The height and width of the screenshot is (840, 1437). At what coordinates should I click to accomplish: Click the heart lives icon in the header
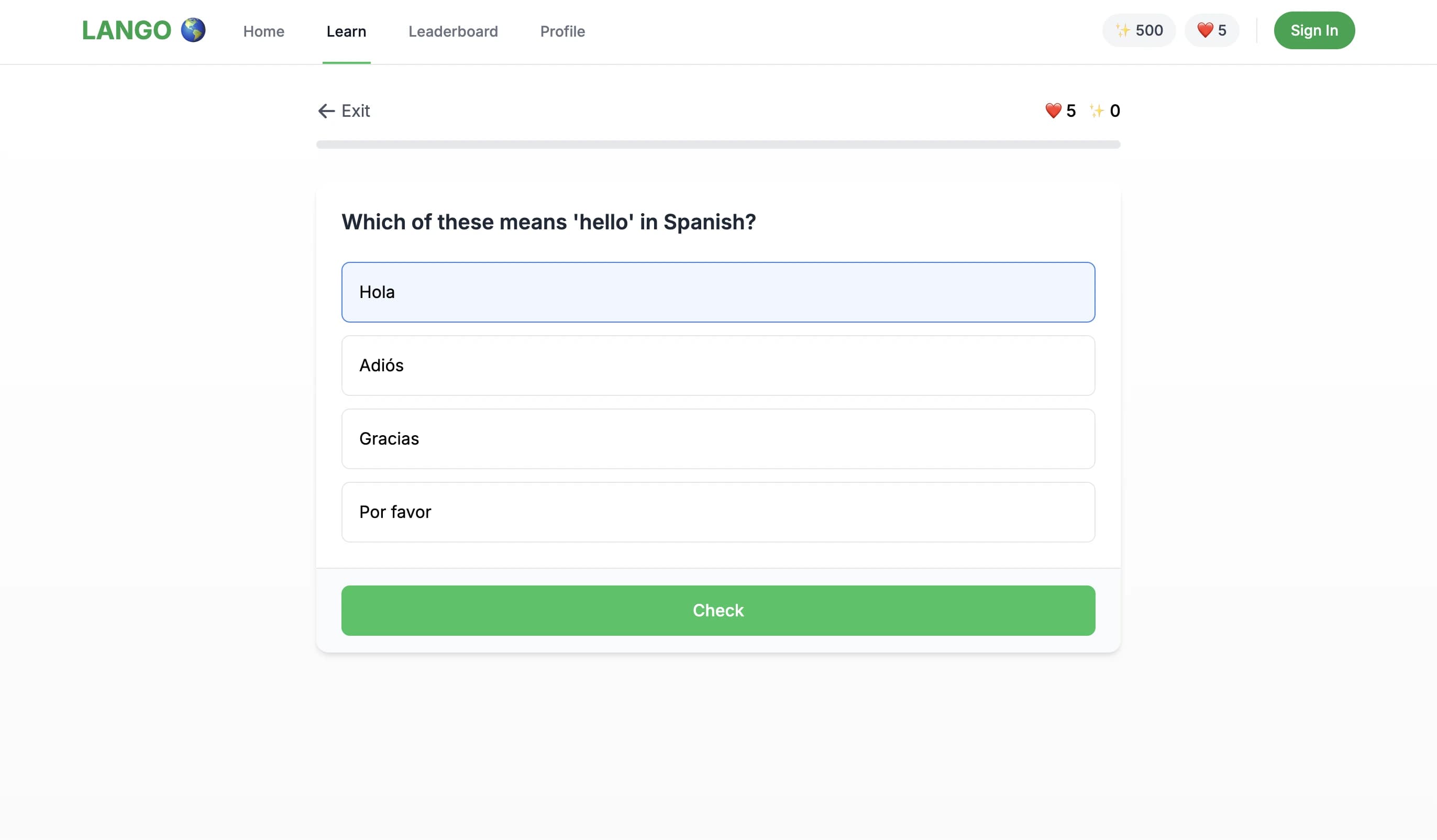point(1204,30)
